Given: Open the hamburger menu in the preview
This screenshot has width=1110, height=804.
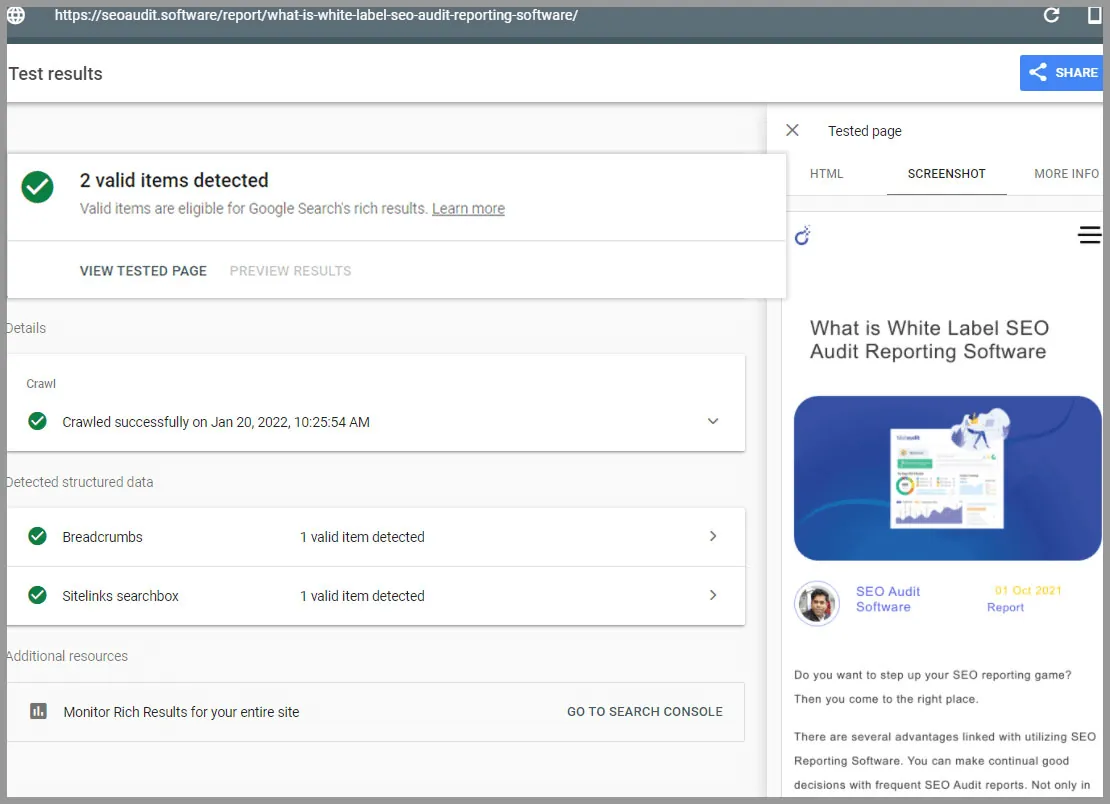Looking at the screenshot, I should [1089, 235].
